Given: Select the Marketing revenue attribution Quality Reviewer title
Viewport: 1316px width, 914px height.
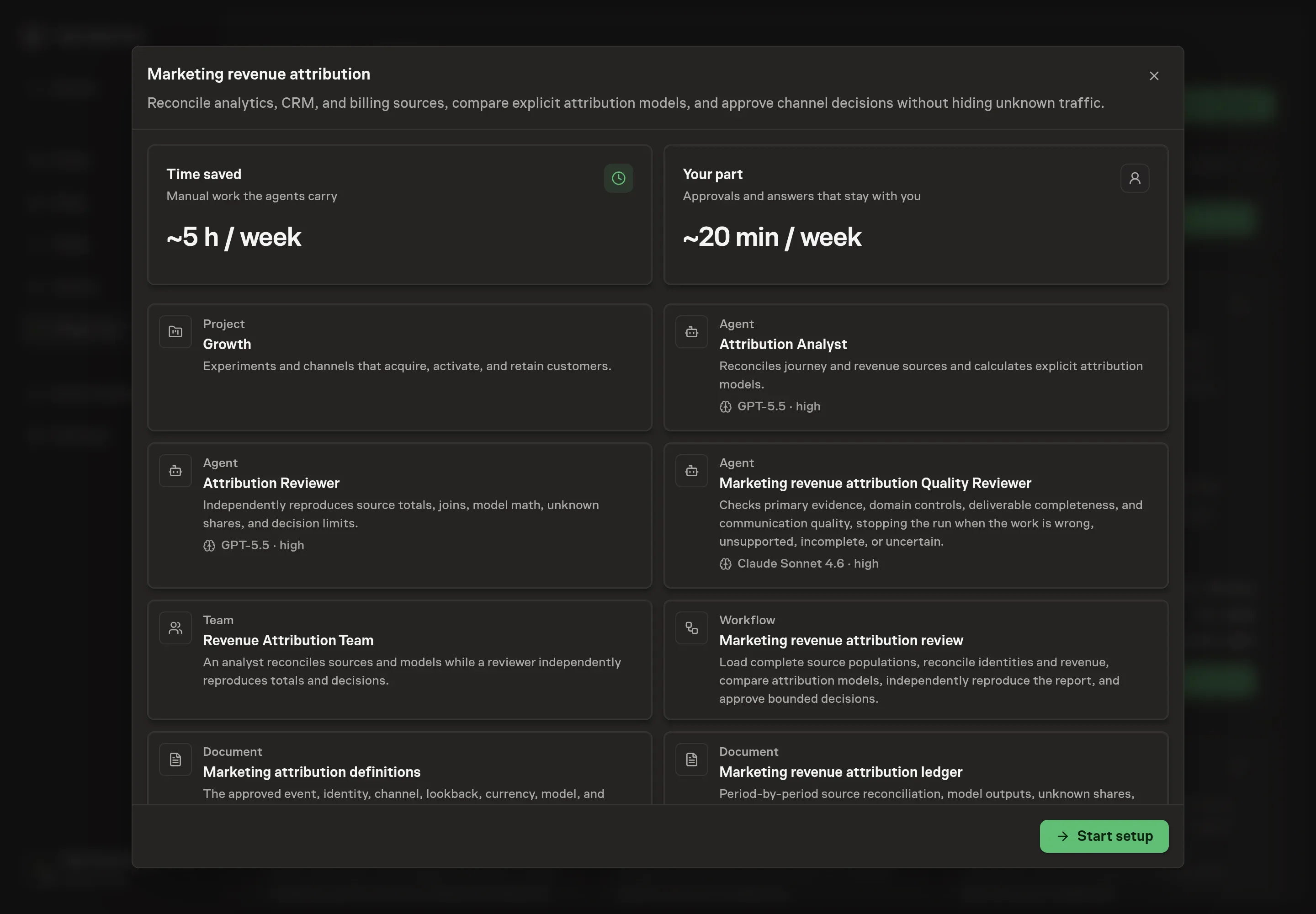Looking at the screenshot, I should pyautogui.click(x=875, y=484).
